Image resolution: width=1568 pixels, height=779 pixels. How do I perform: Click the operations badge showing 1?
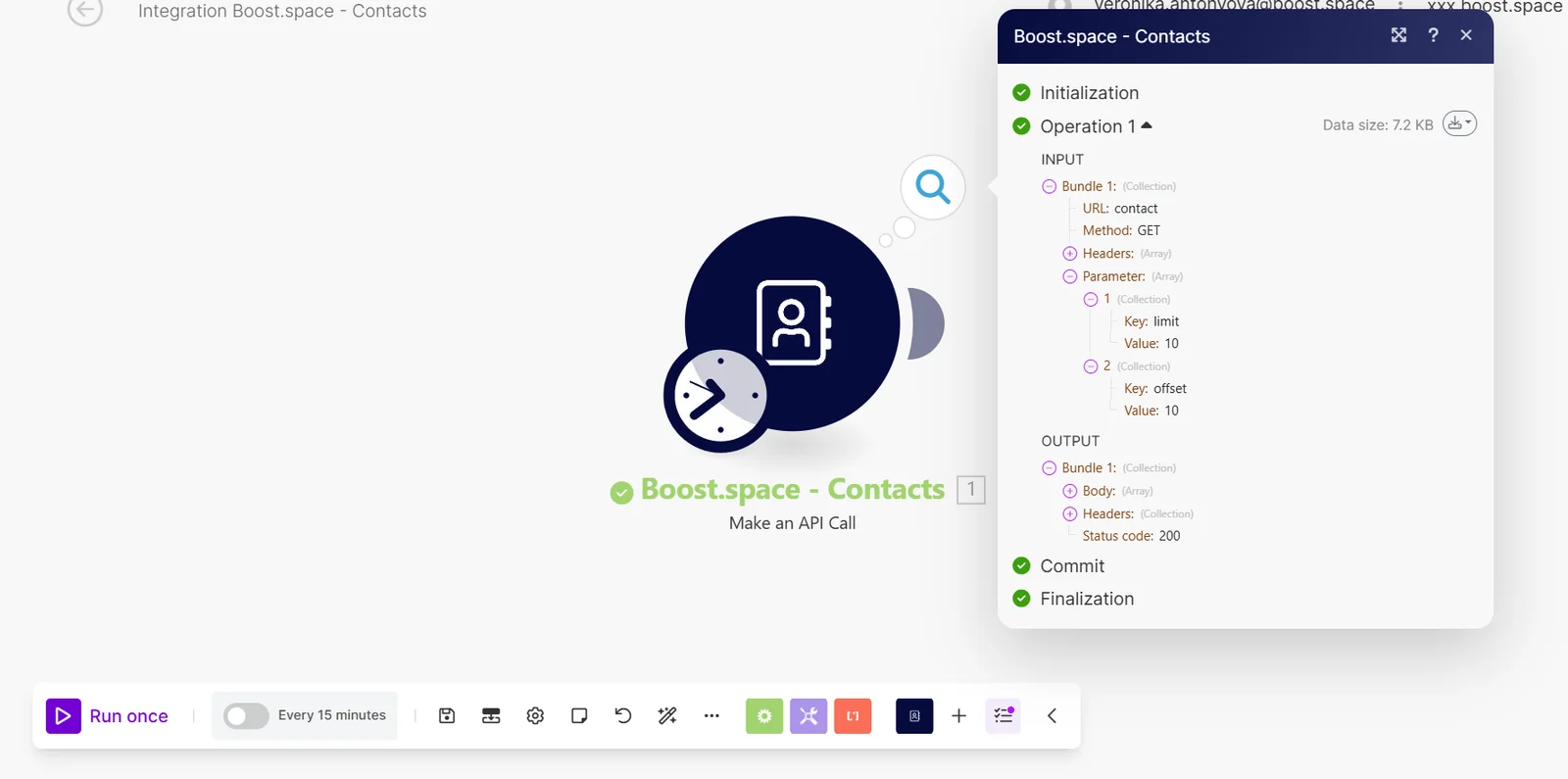[x=971, y=489]
